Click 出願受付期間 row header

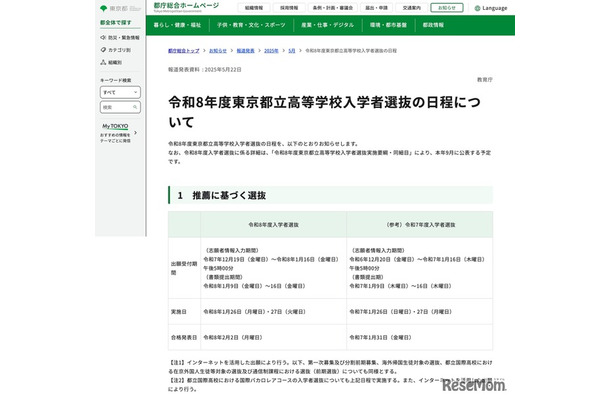pyautogui.click(x=184, y=268)
